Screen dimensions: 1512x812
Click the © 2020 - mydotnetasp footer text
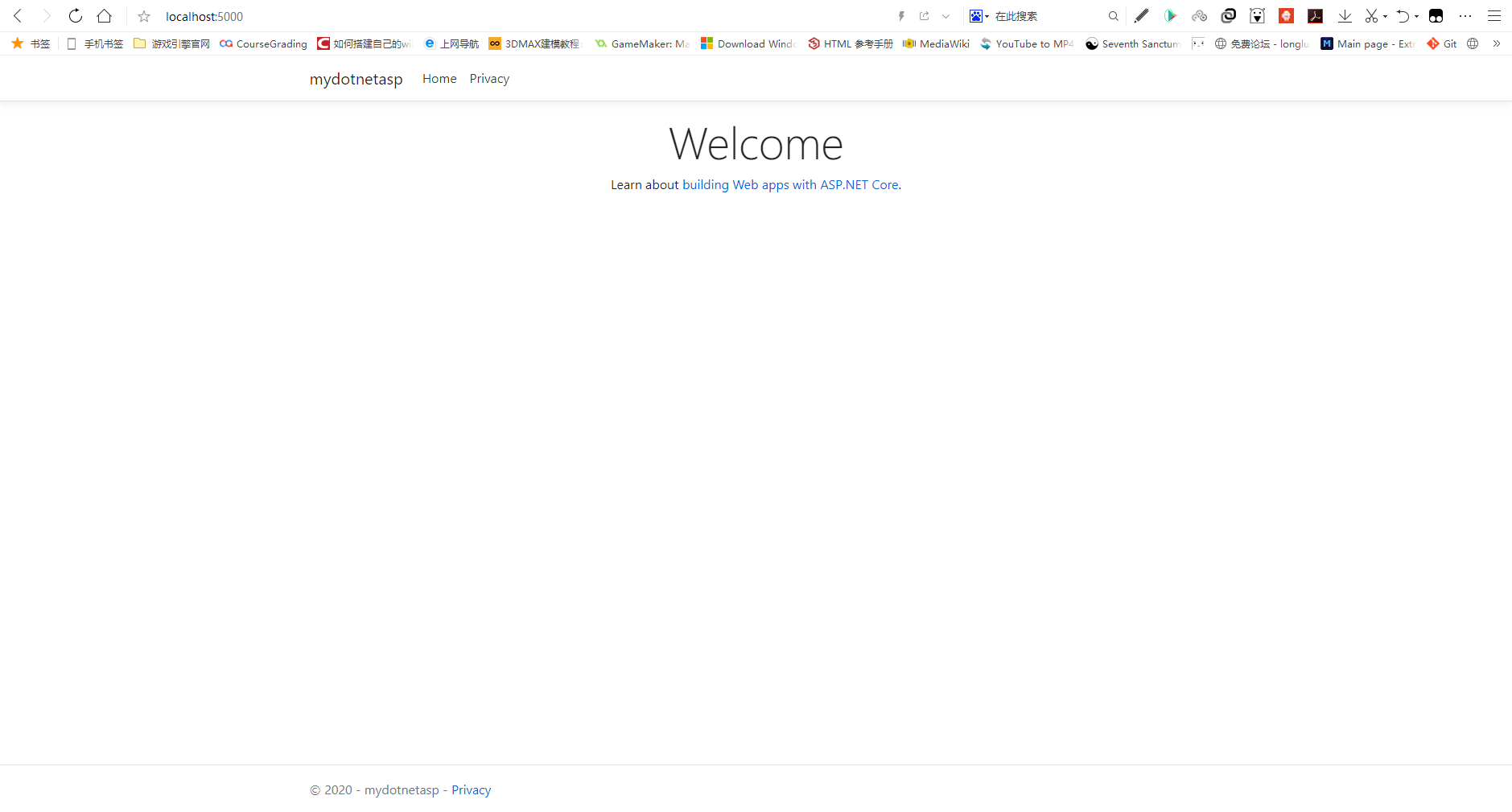[374, 790]
